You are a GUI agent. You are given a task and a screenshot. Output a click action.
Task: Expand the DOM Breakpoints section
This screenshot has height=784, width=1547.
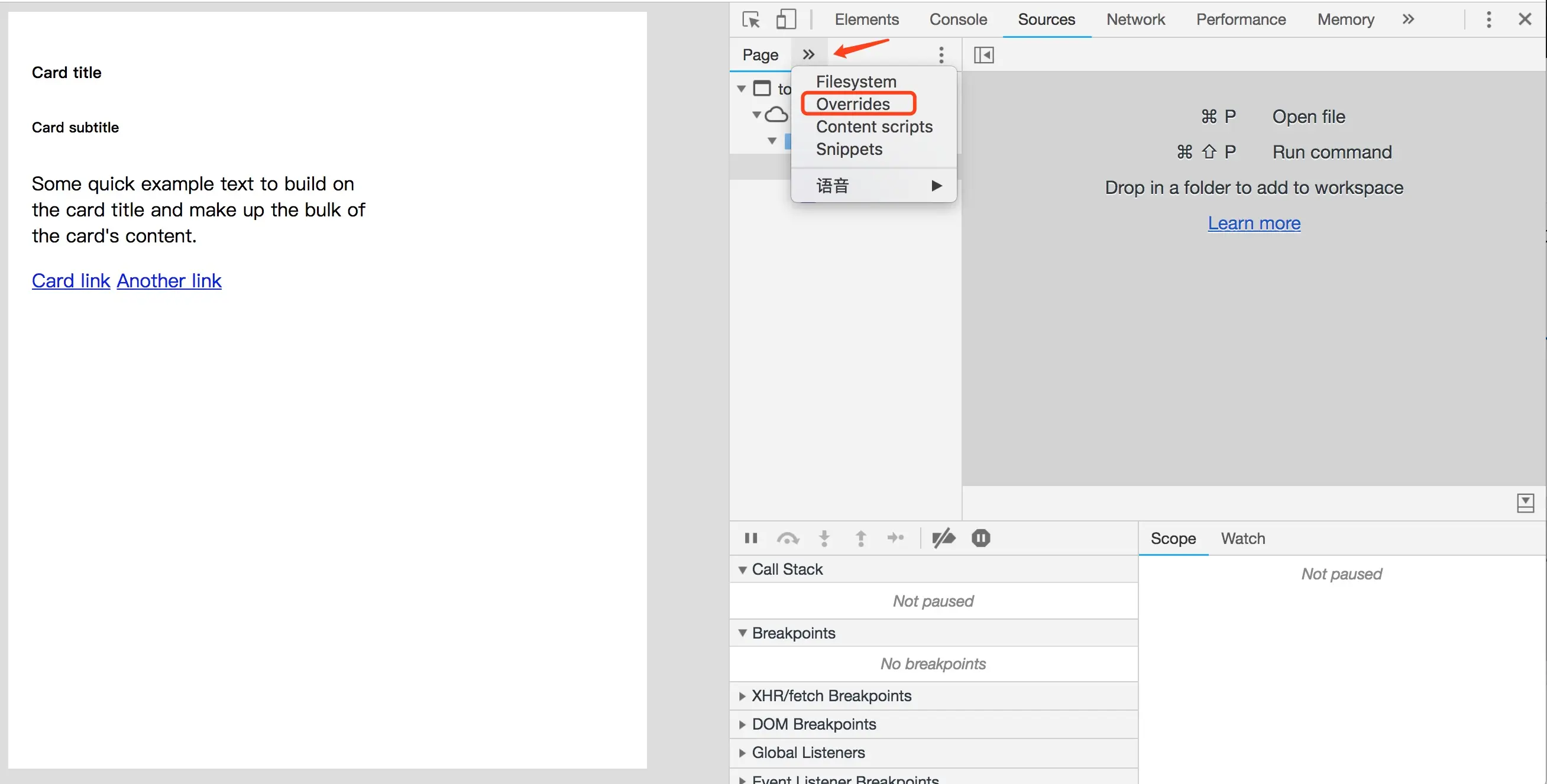[813, 724]
